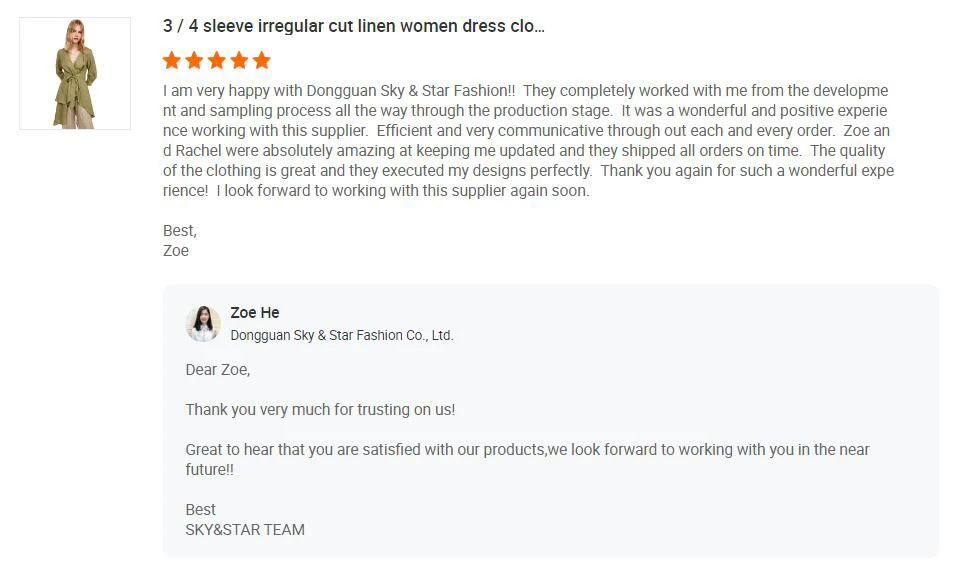Screen dimensions: 953x570
Task: Click the reviewer signature 'Zoe' under 'Best,'
Action: (x=176, y=251)
